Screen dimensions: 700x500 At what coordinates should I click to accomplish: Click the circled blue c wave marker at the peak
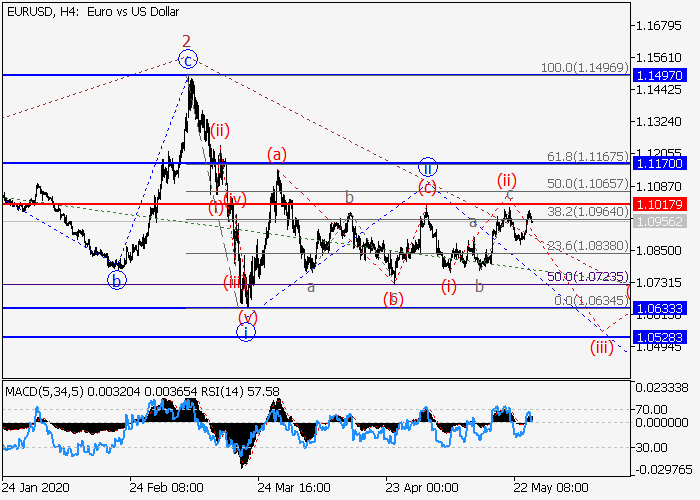(188, 60)
